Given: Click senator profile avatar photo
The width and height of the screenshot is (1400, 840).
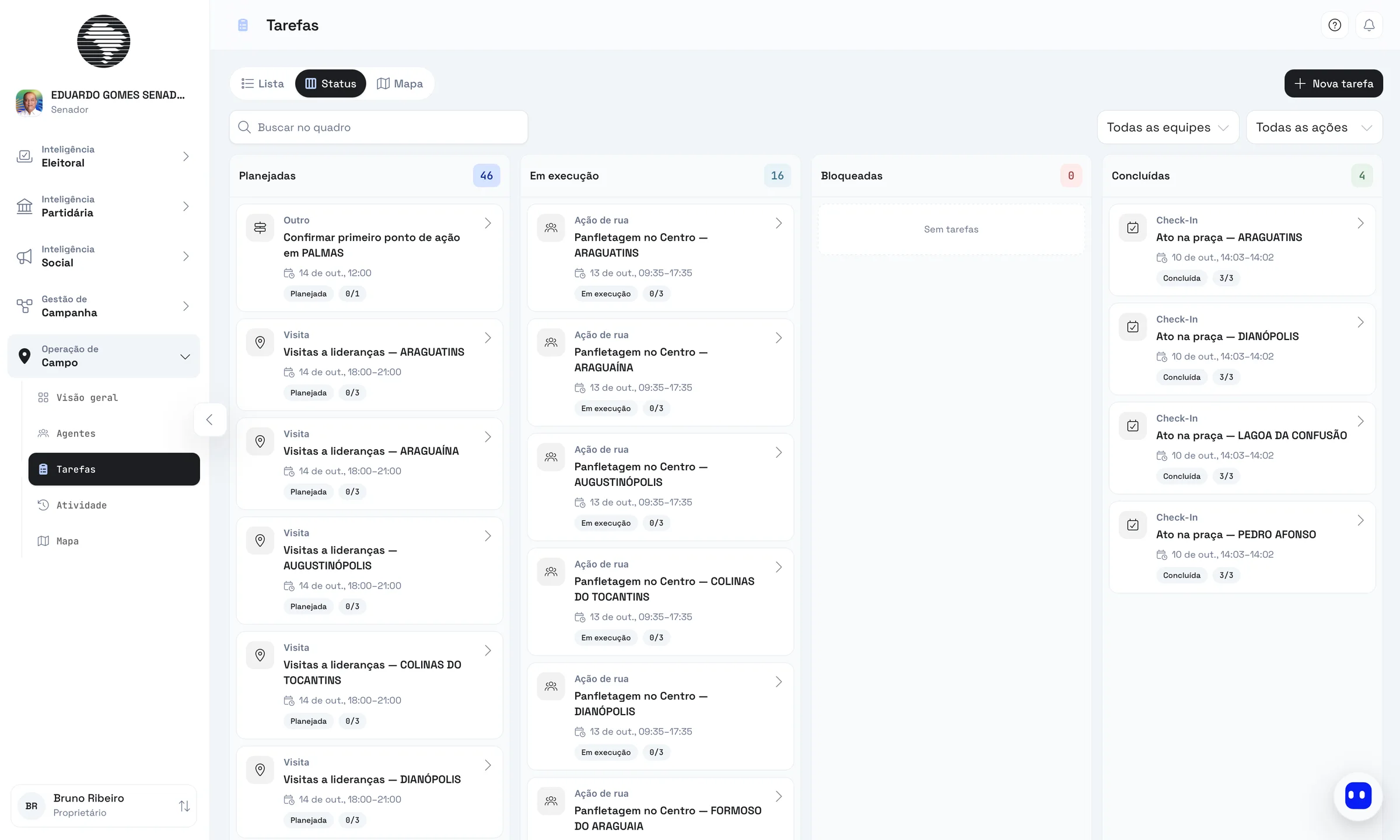Looking at the screenshot, I should 29,102.
